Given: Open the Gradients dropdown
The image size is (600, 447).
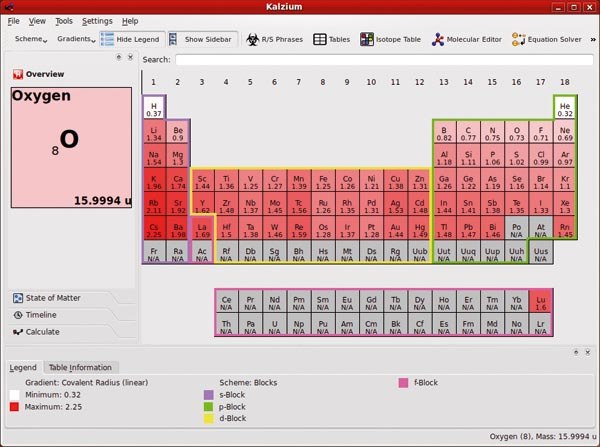Looking at the screenshot, I should [x=76, y=39].
